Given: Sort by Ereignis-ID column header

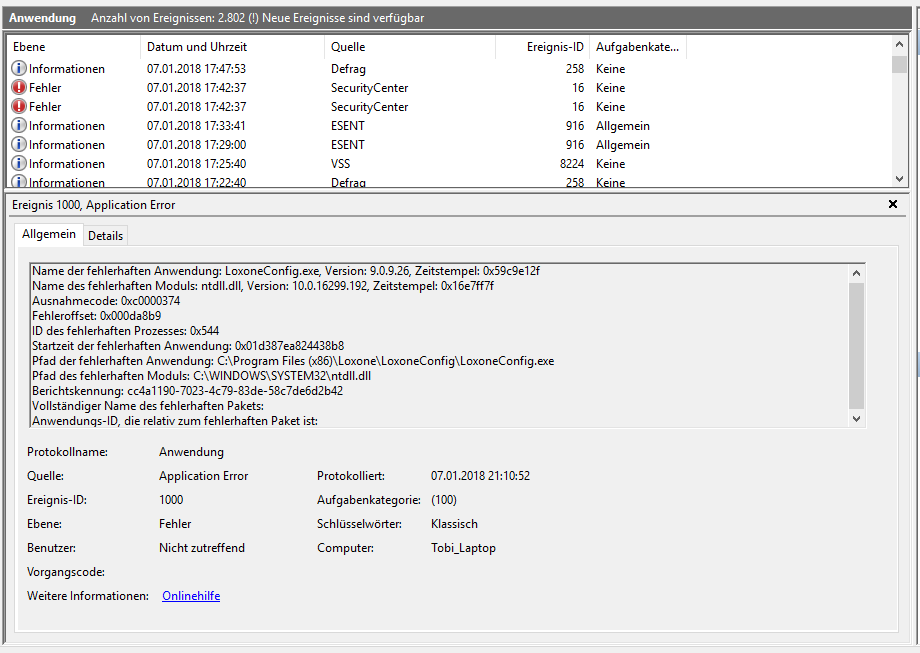Looking at the screenshot, I should (541, 47).
